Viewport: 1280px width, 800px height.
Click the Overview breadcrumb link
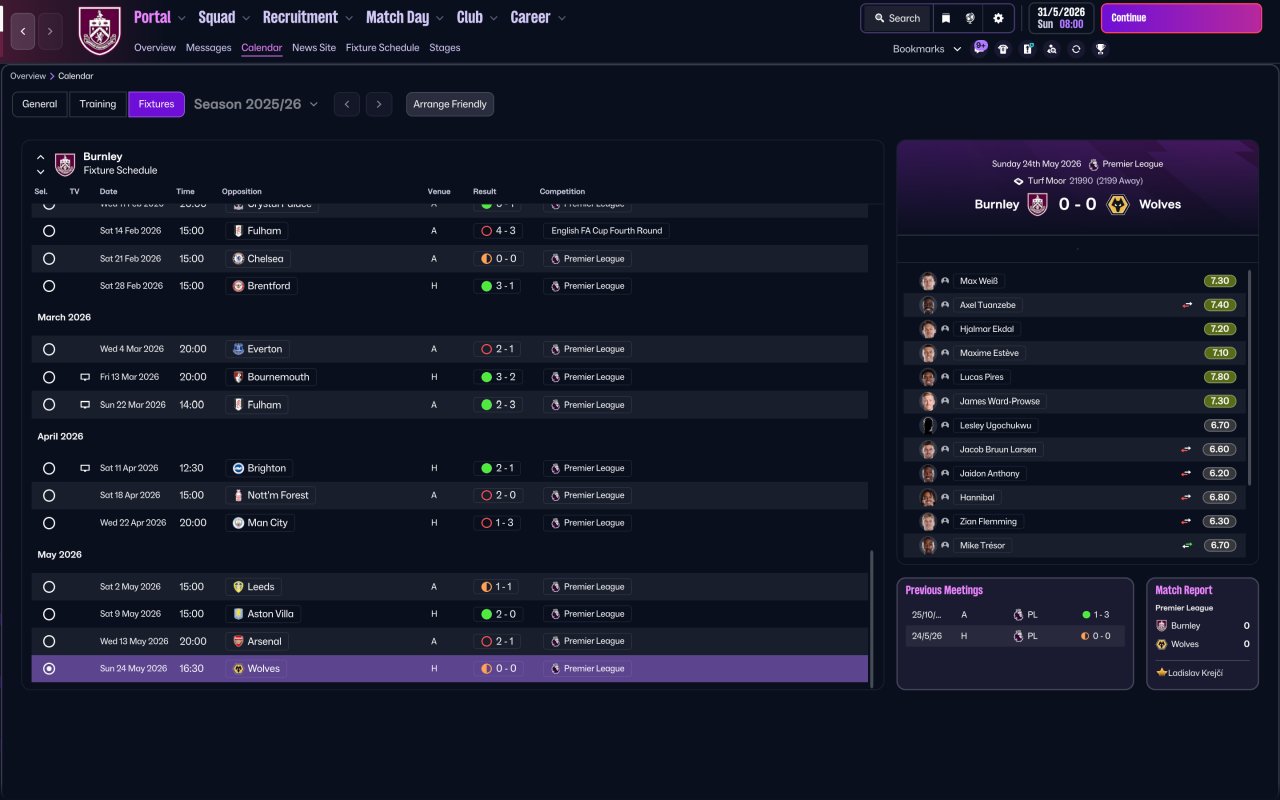pos(28,76)
